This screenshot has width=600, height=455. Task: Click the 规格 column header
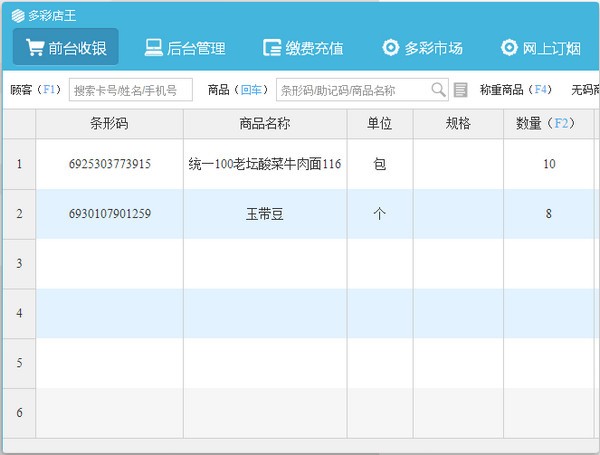[x=458, y=124]
